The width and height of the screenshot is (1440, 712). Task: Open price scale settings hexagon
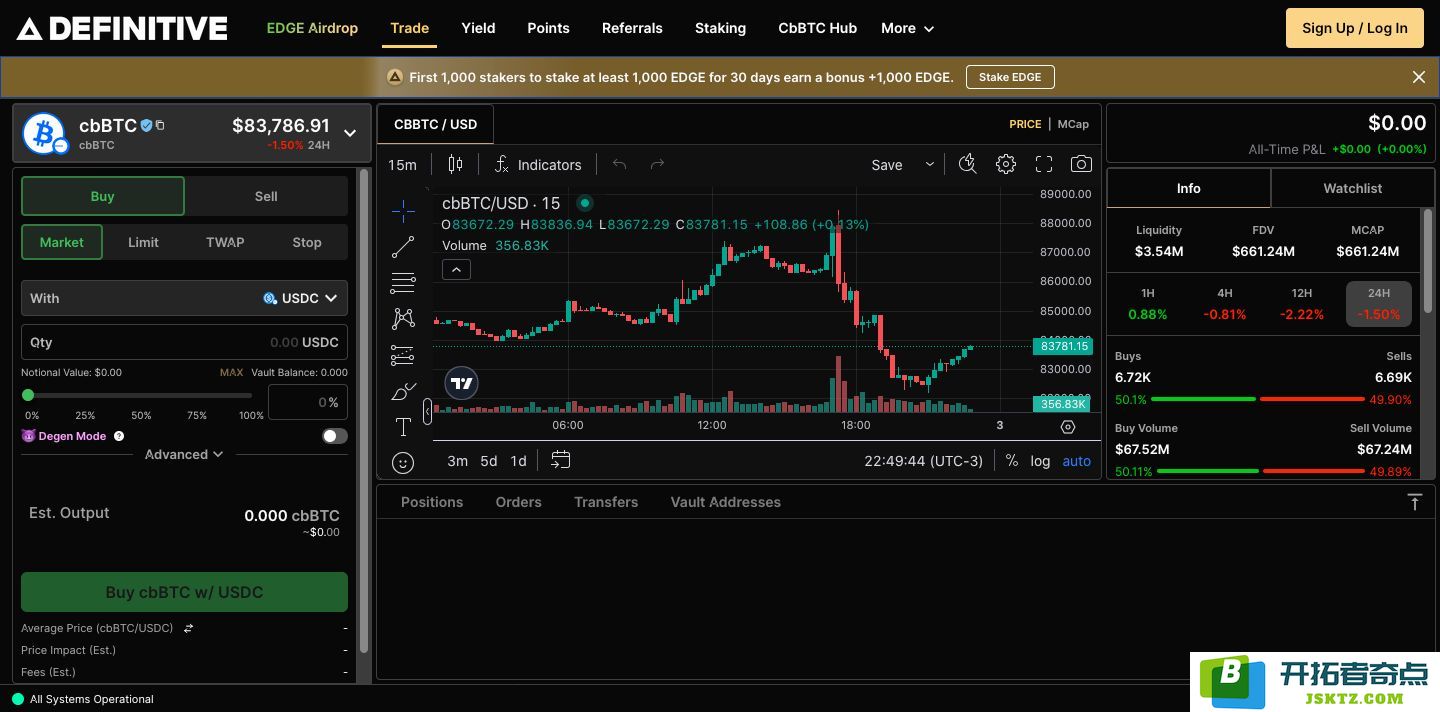pos(1068,426)
